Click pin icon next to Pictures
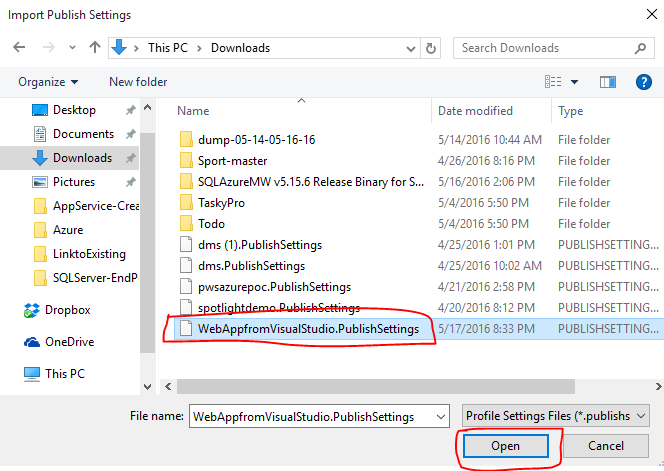Screen dimensions: 664x471 [x=130, y=182]
